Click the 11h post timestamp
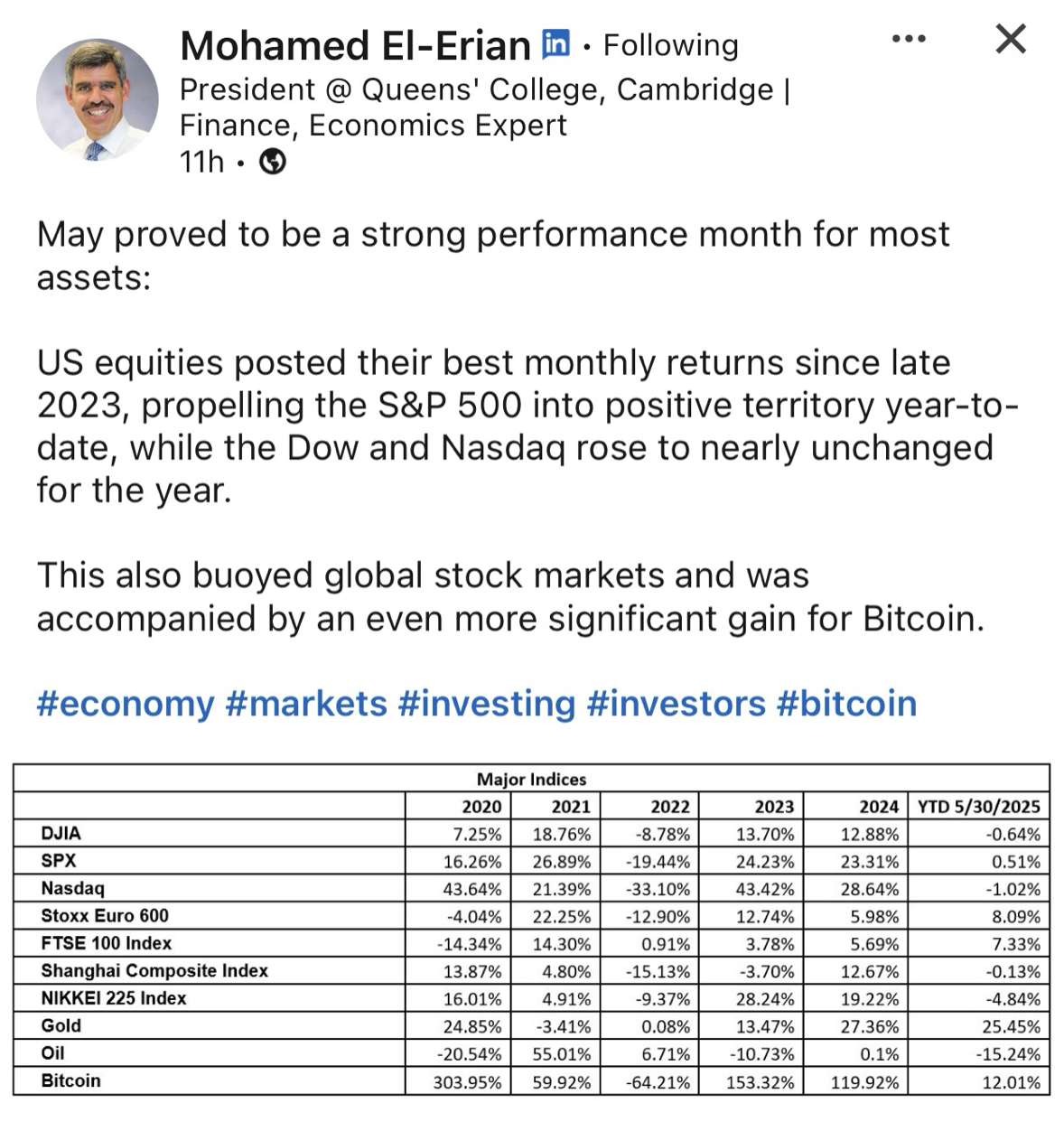The height and width of the screenshot is (1122, 1064). point(201,162)
